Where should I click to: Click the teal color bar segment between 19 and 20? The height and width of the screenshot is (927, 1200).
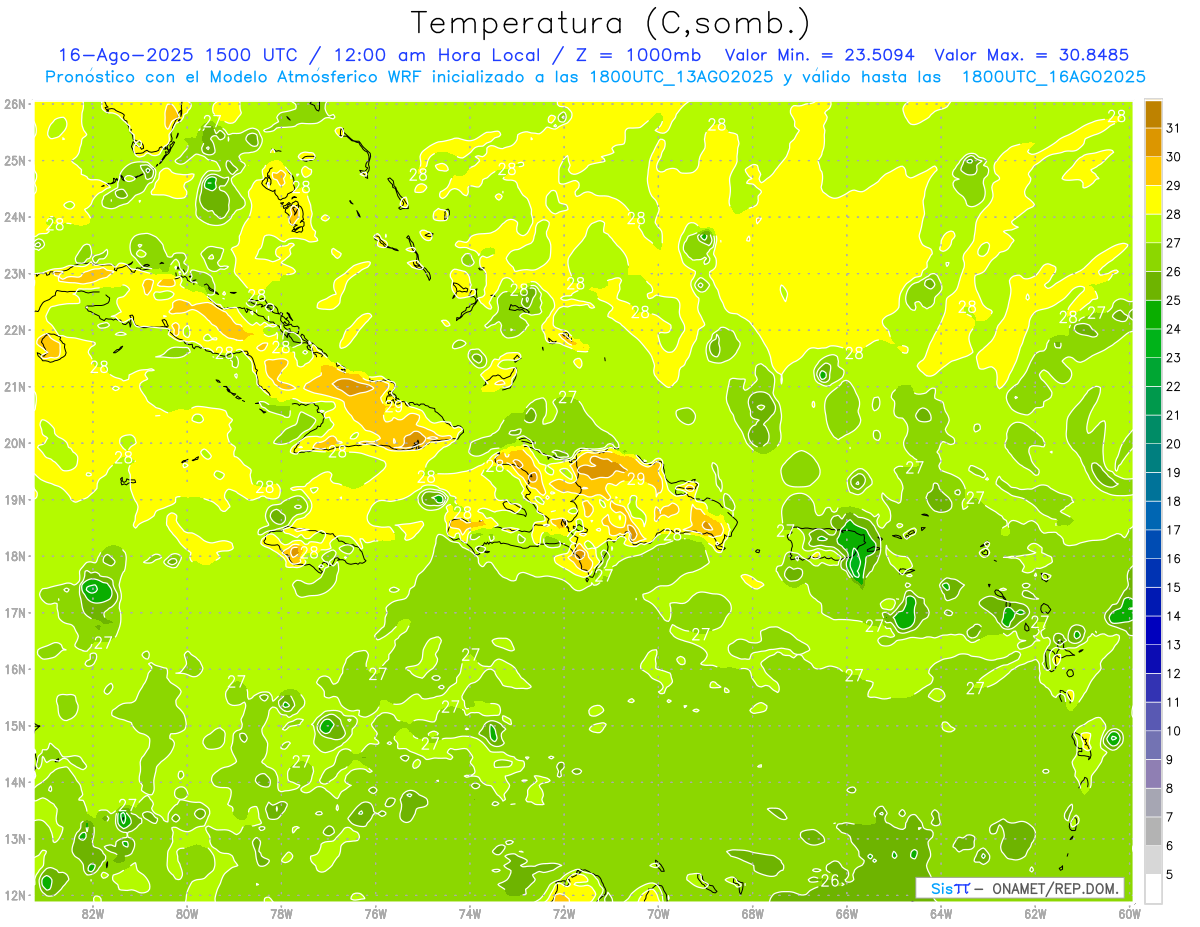[x=1153, y=458]
